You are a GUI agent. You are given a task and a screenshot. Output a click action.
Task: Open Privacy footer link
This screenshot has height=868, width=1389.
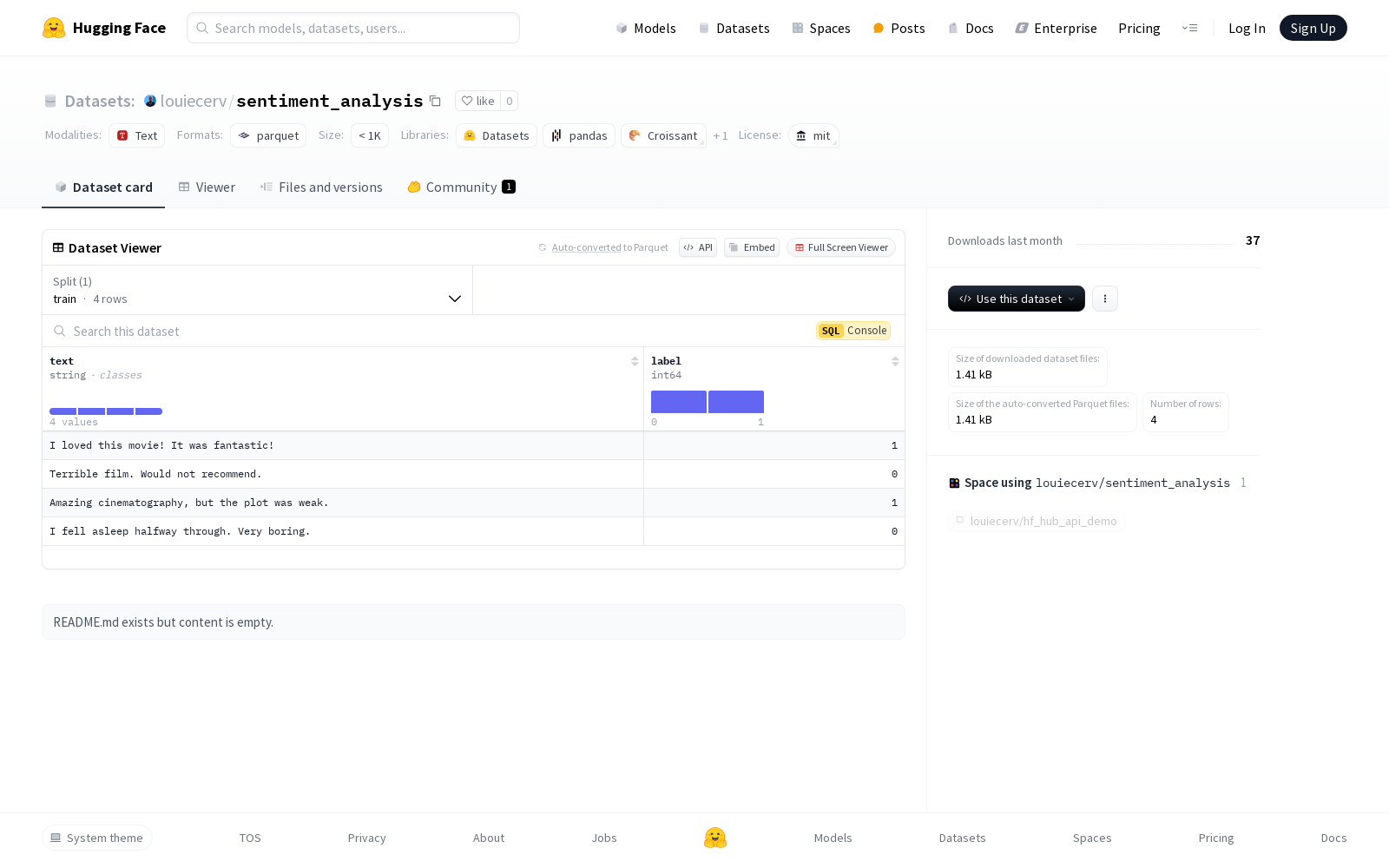[x=367, y=838]
